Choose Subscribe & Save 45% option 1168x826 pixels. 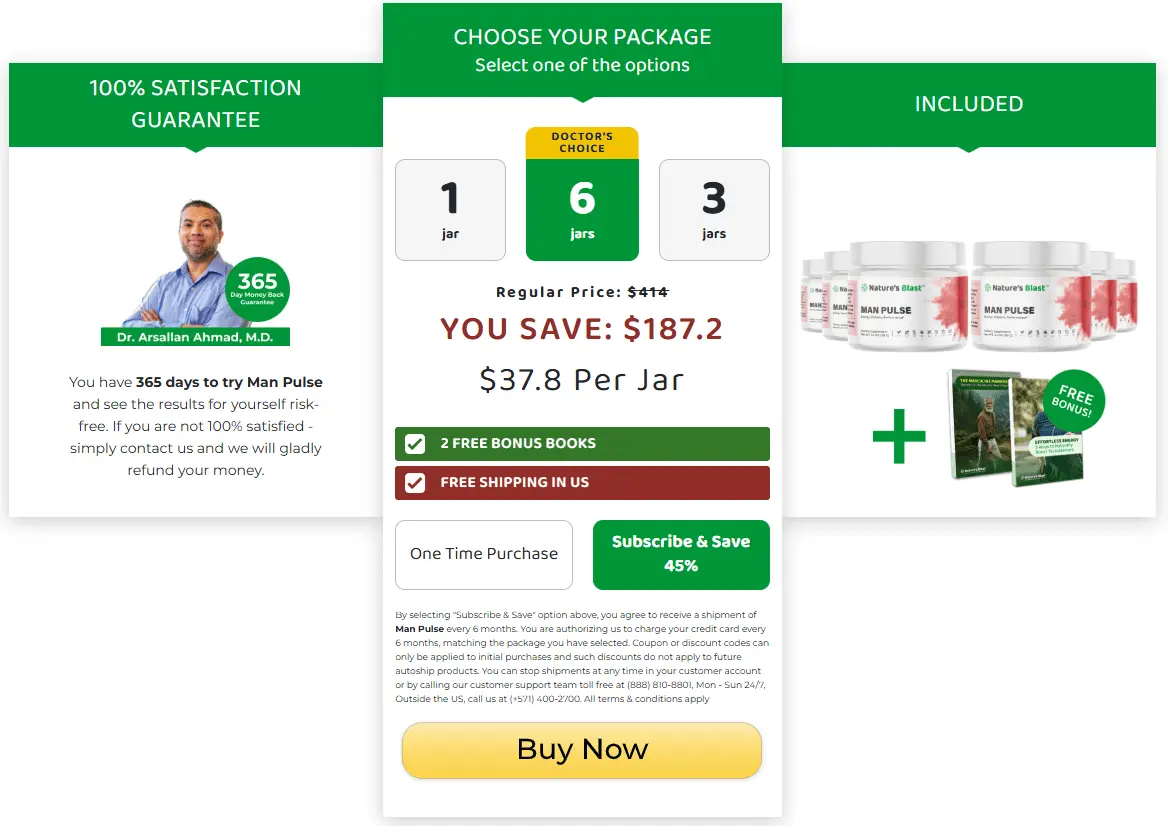coord(681,554)
